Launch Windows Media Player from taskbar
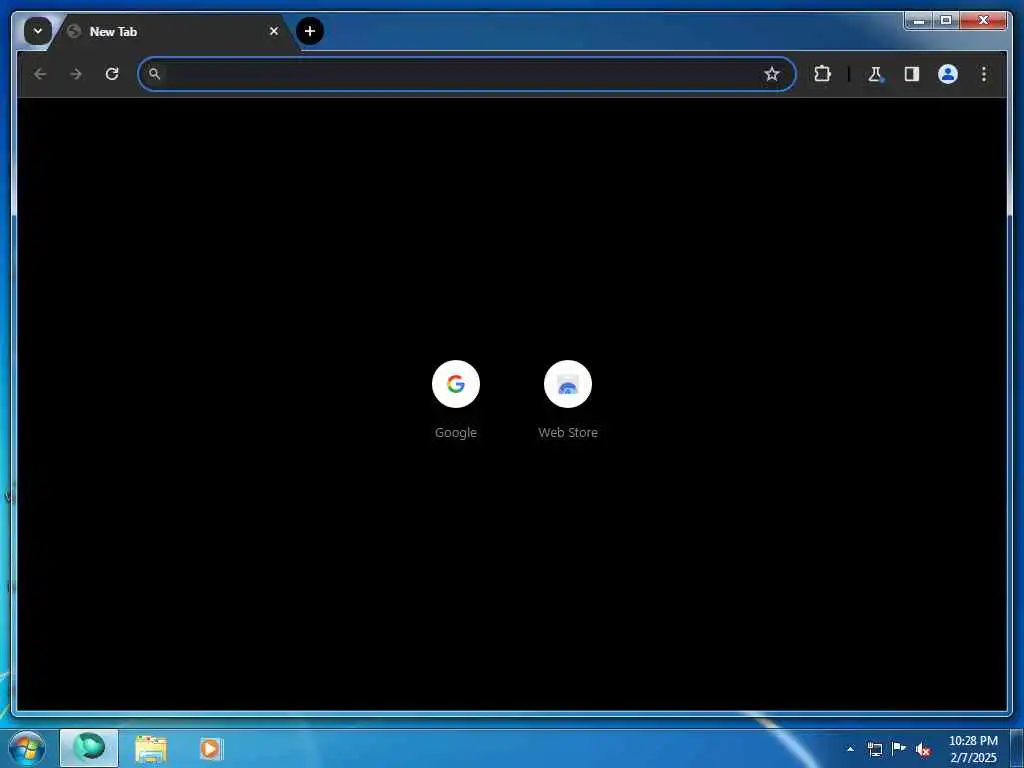 click(x=210, y=748)
